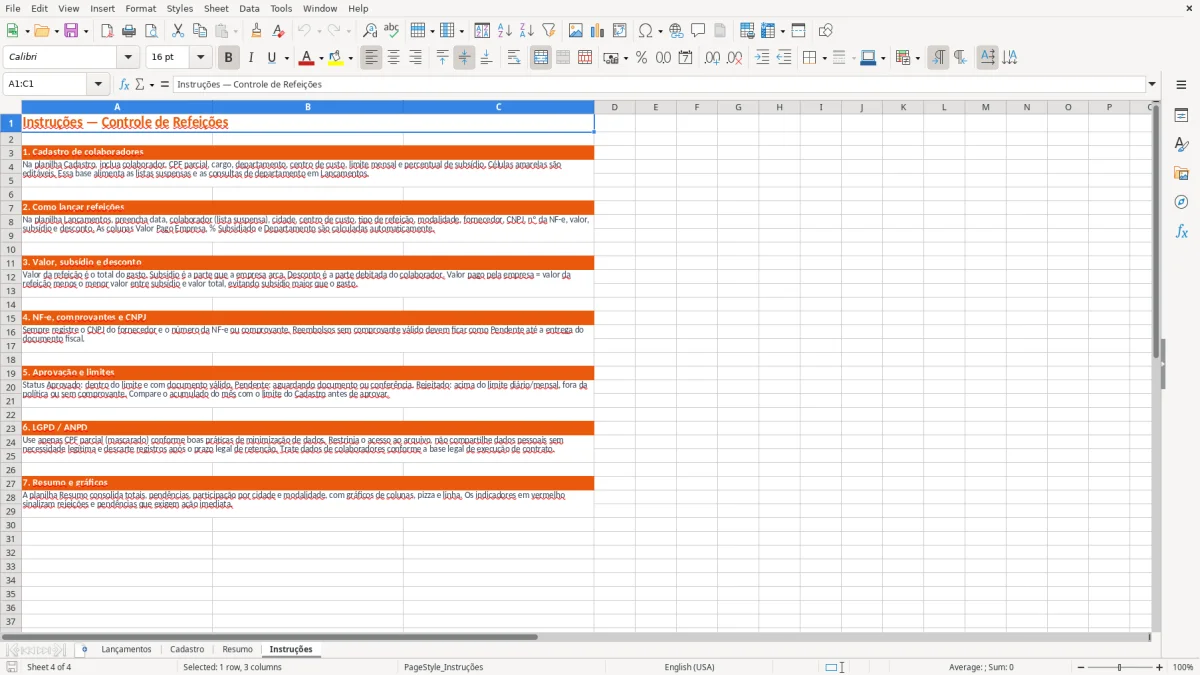
Task: Open the Format menu
Action: (141, 8)
